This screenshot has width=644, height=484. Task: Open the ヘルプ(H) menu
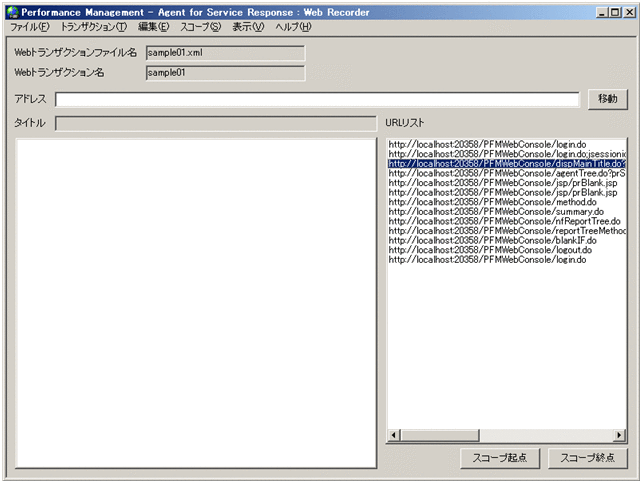click(x=293, y=27)
